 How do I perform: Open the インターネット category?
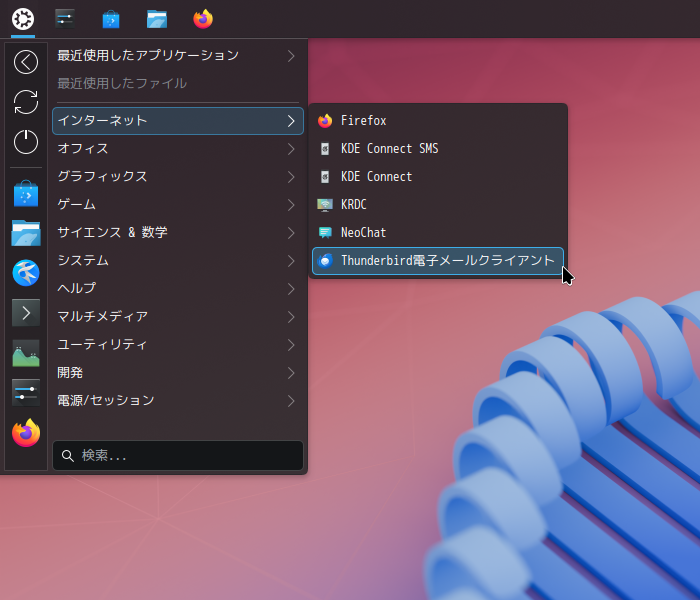[x=178, y=121]
